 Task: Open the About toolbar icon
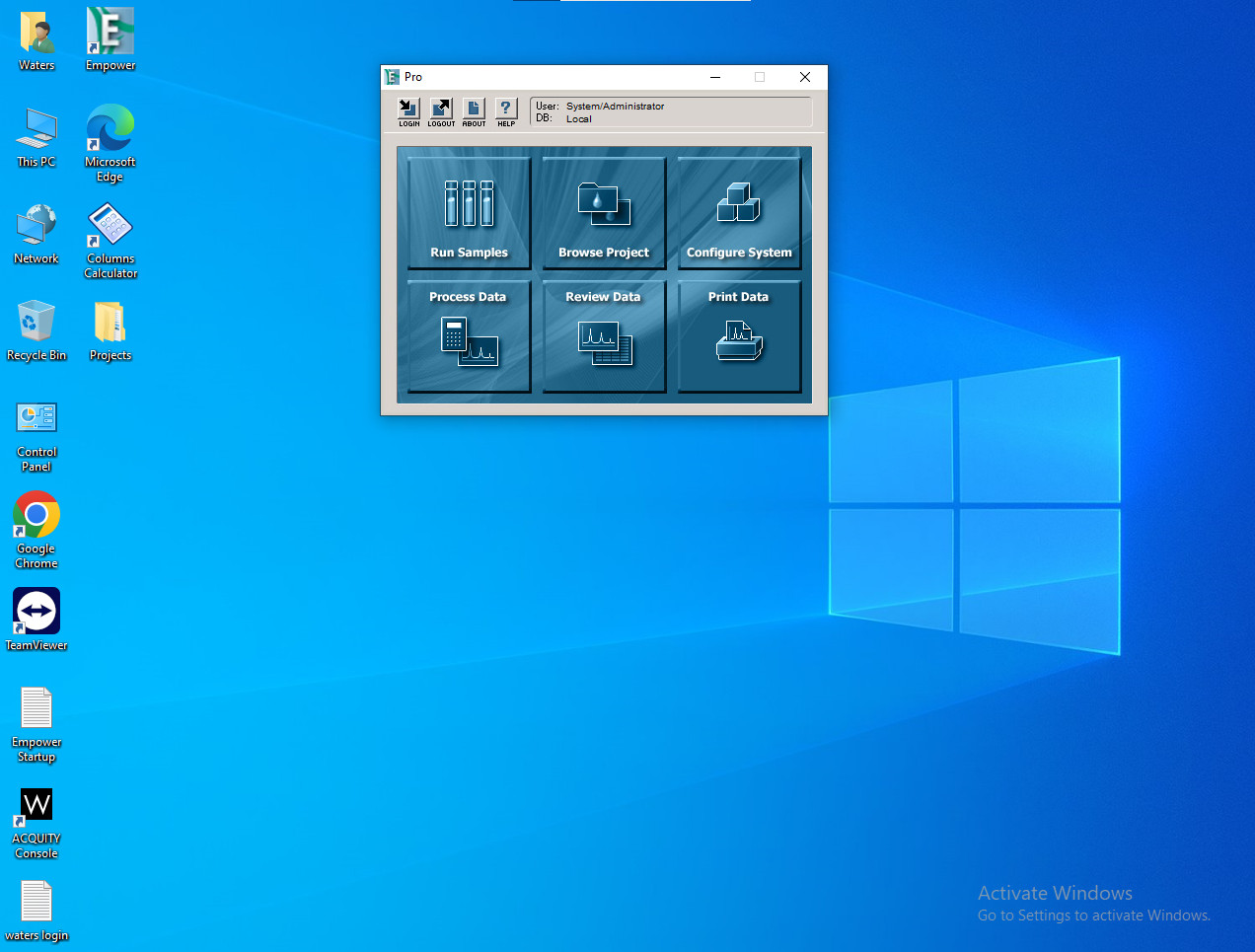474,111
